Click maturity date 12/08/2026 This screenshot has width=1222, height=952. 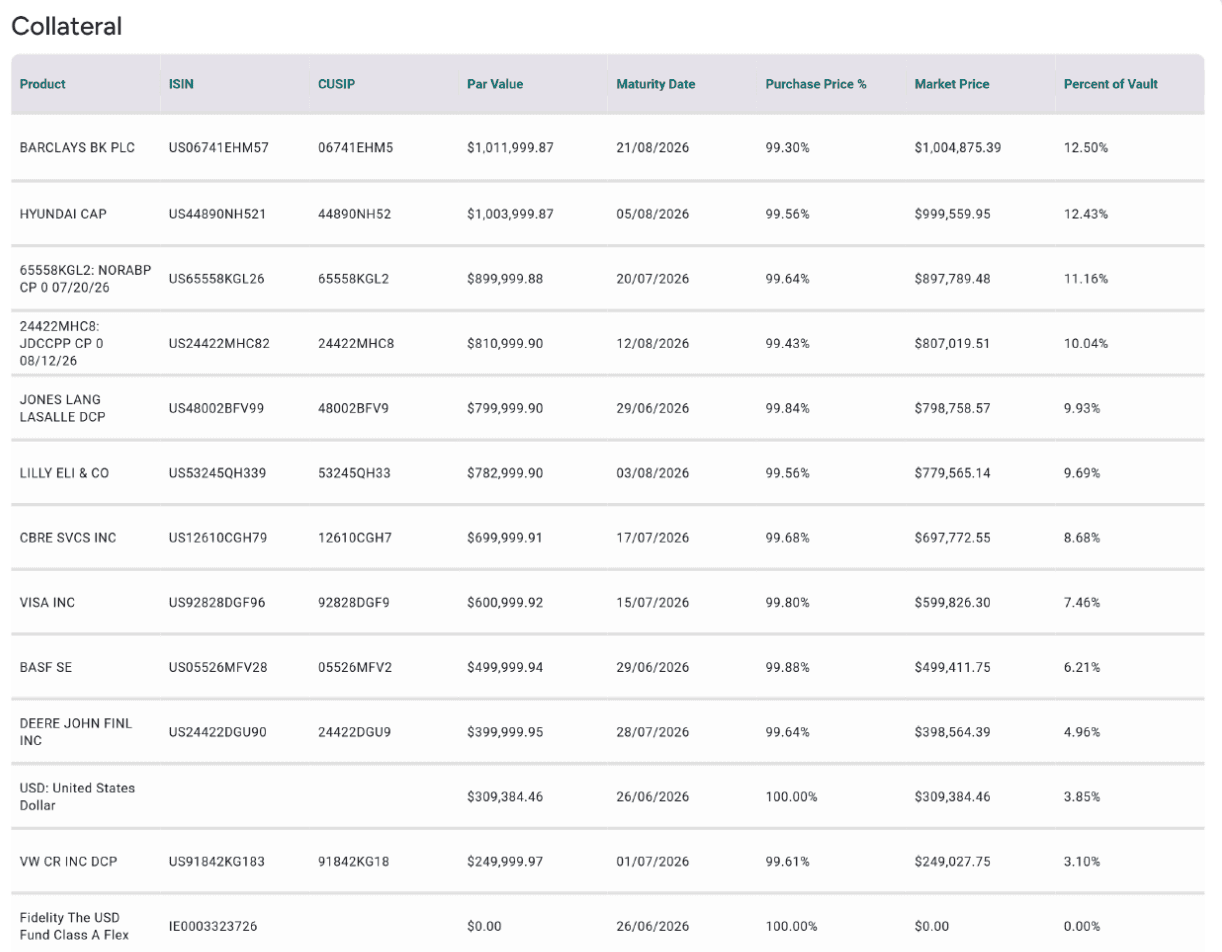[653, 344]
